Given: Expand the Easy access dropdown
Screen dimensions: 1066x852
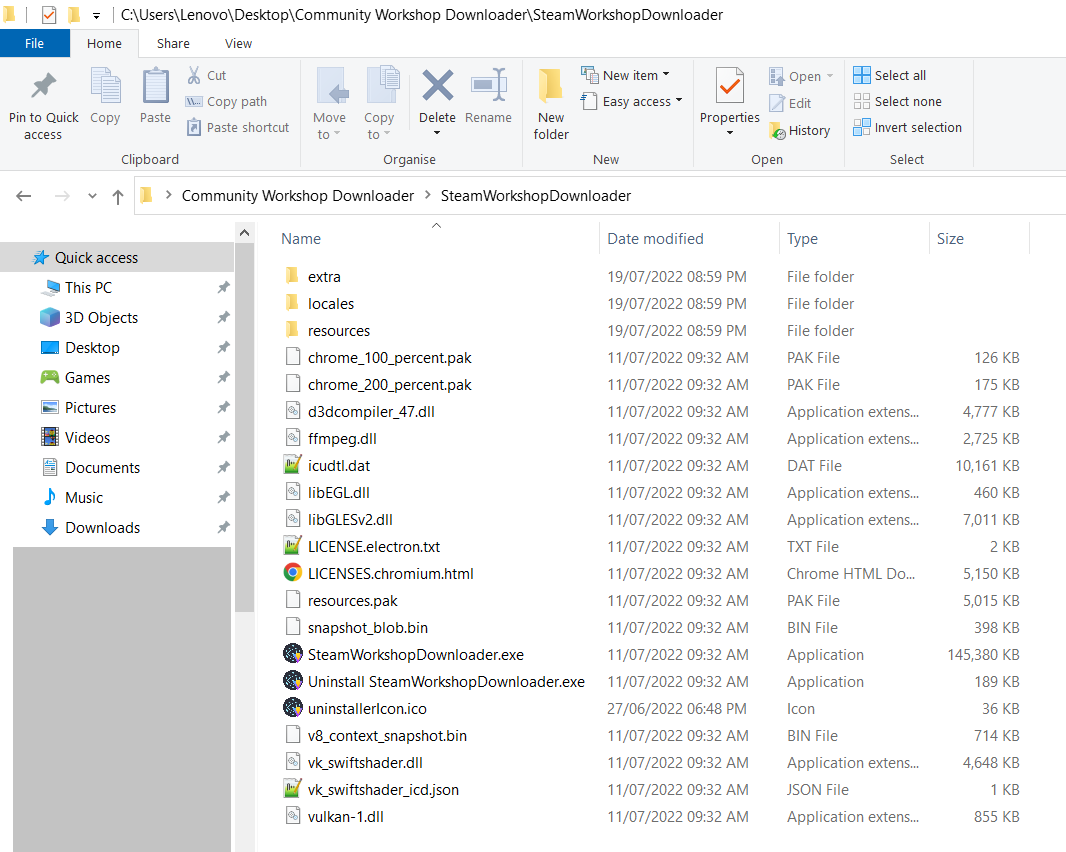Looking at the screenshot, I should [678, 101].
